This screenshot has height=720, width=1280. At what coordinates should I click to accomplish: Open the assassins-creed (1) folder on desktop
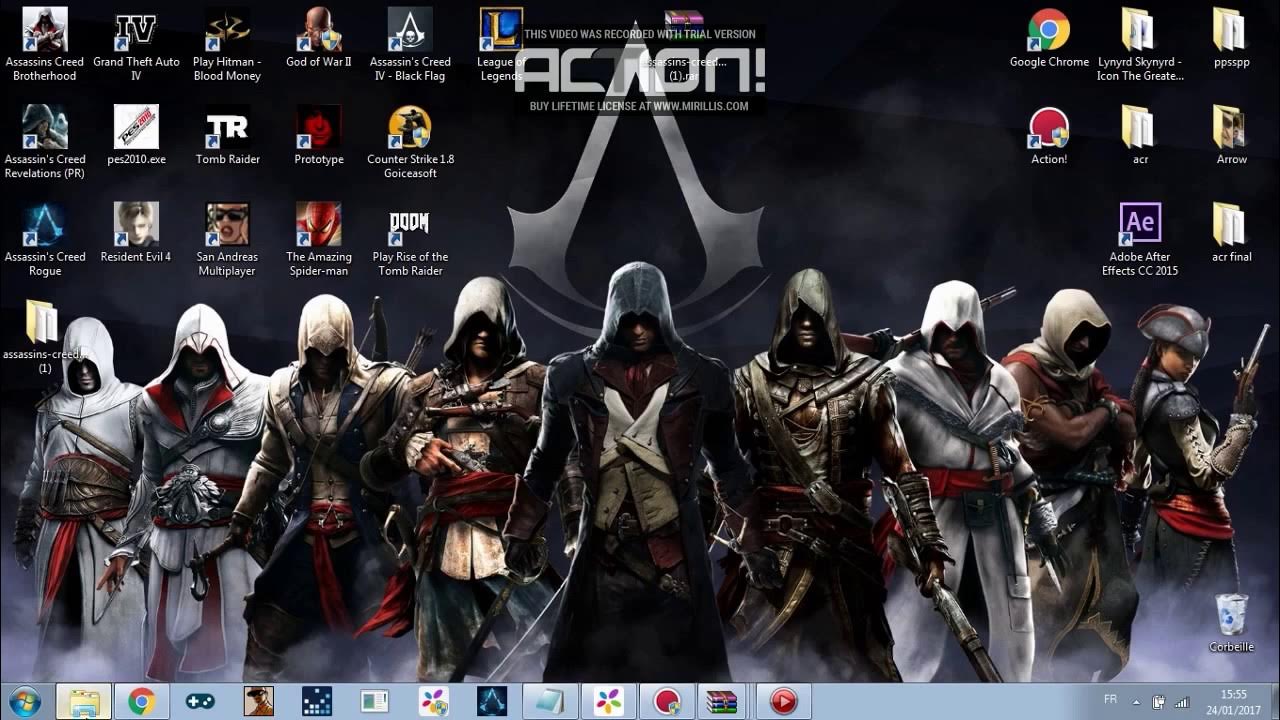click(x=45, y=337)
